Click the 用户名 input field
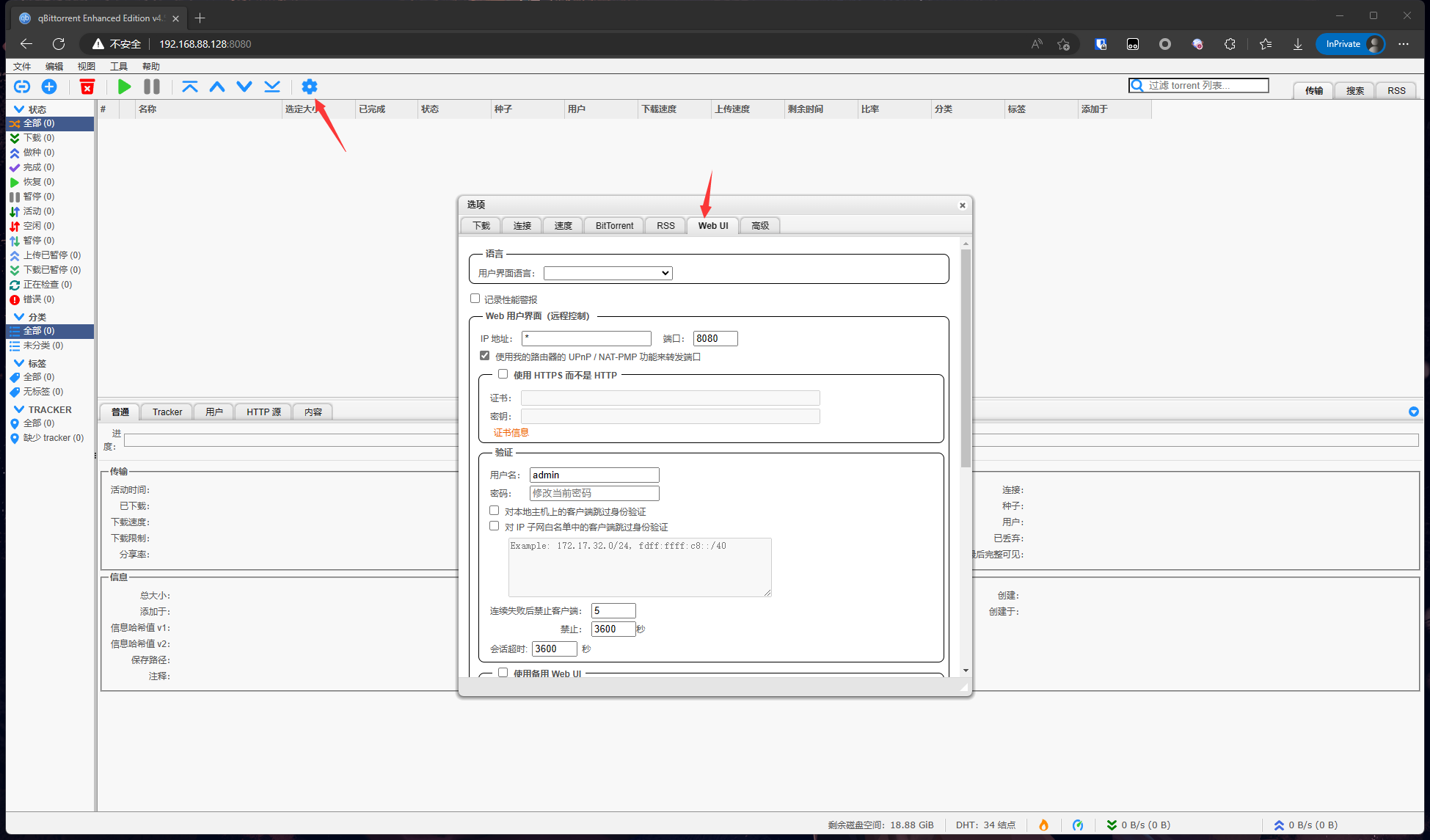Viewport: 1430px width, 840px height. point(594,475)
